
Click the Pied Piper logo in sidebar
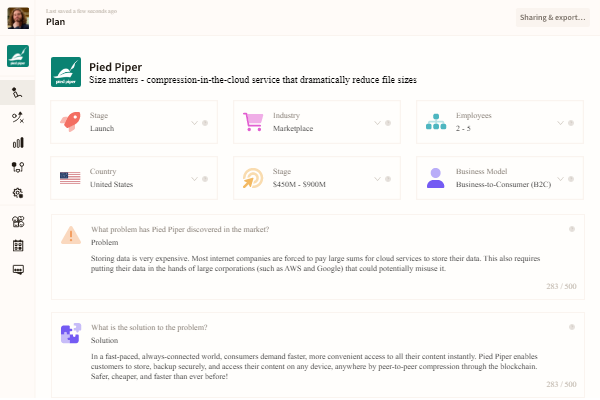pos(17,56)
